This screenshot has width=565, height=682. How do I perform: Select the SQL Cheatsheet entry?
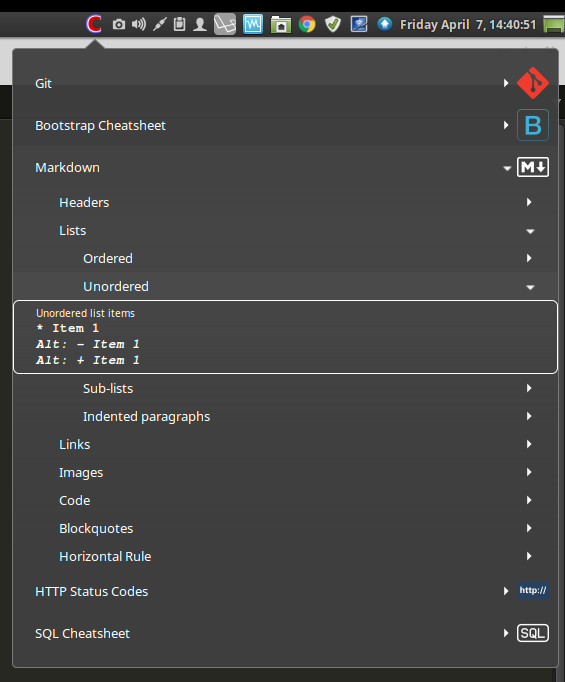coord(285,633)
